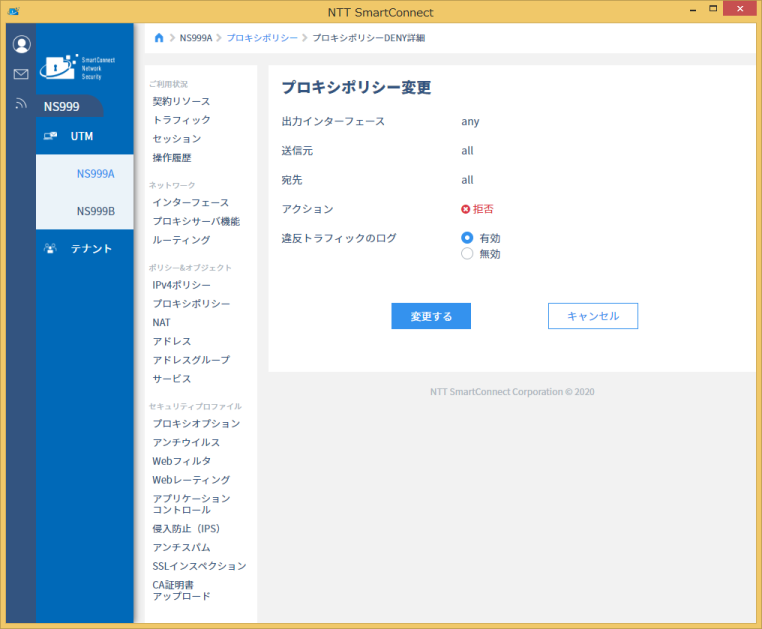
Task: Click the home breadcrumb icon
Action: click(x=159, y=38)
